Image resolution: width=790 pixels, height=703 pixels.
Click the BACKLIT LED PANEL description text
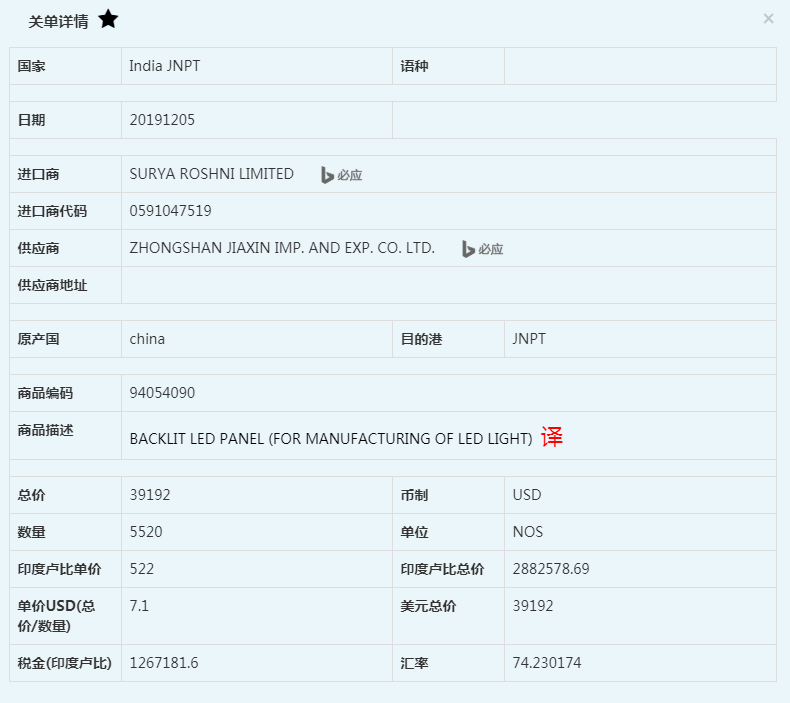pyautogui.click(x=331, y=439)
